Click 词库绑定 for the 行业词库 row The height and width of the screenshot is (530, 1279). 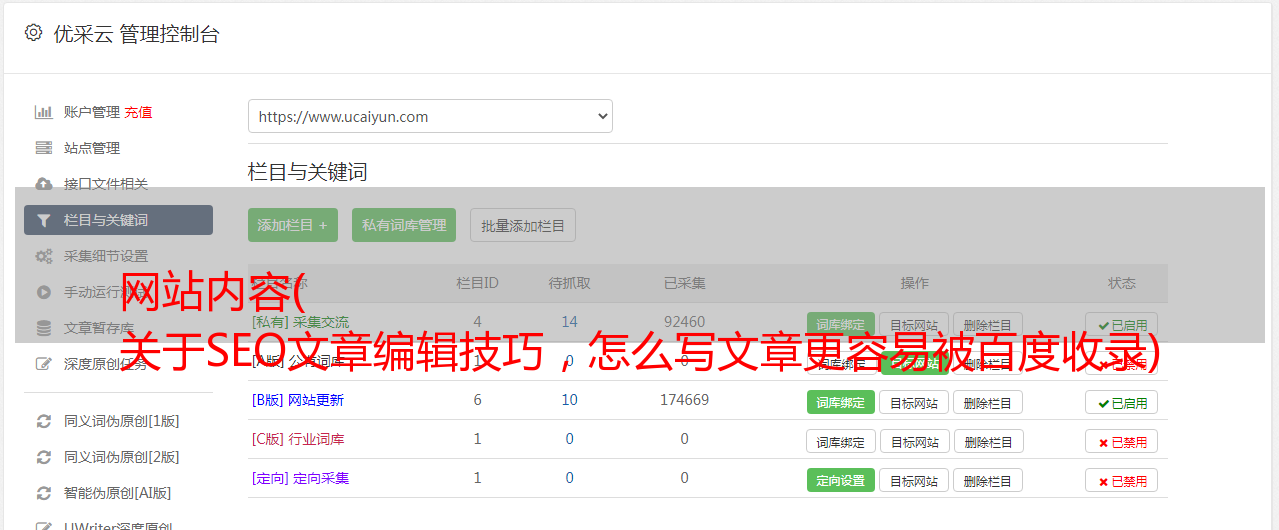coord(841,441)
